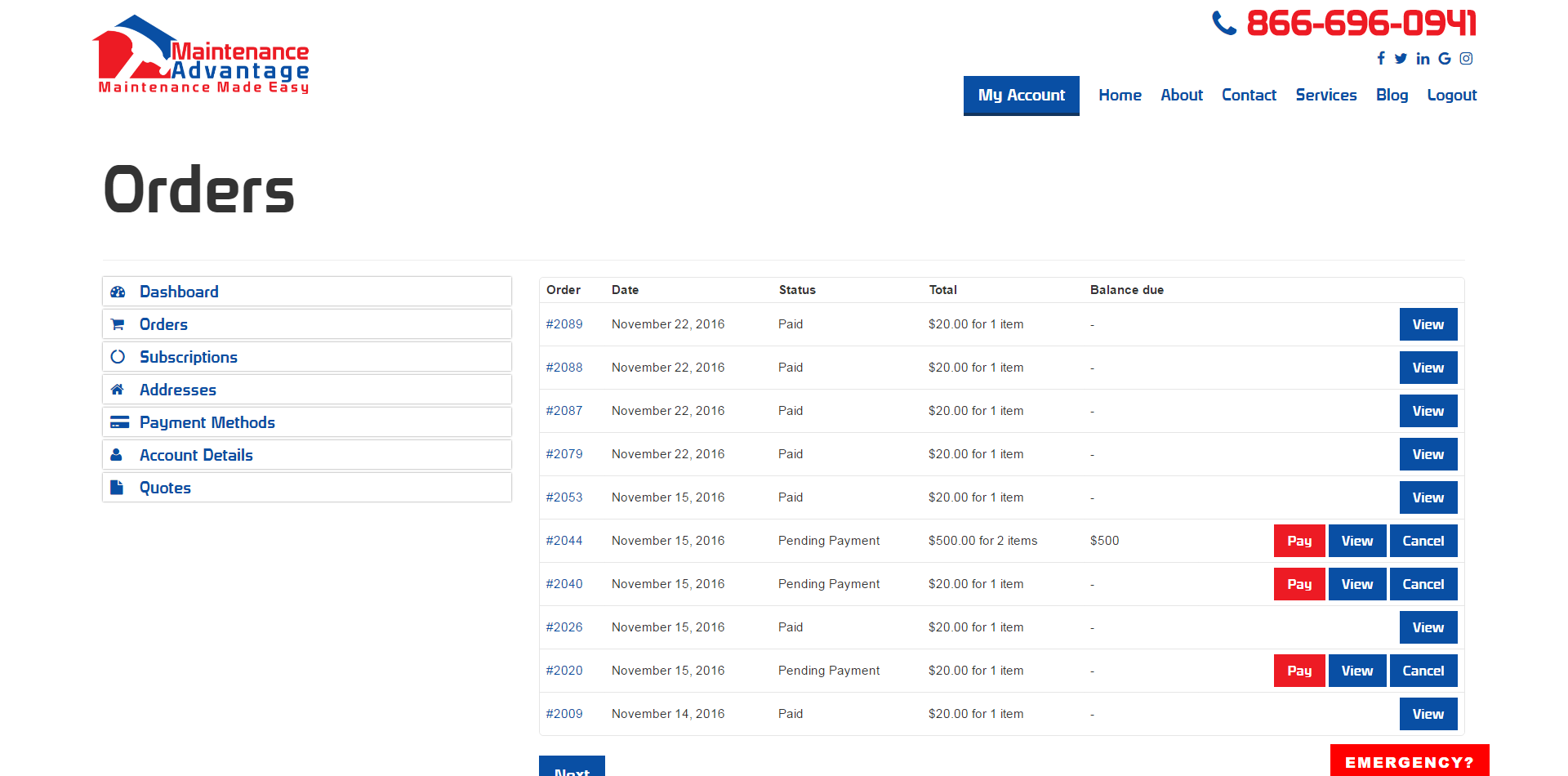Click the Dashboard gauge icon
The height and width of the screenshot is (776, 1568).
tap(118, 292)
